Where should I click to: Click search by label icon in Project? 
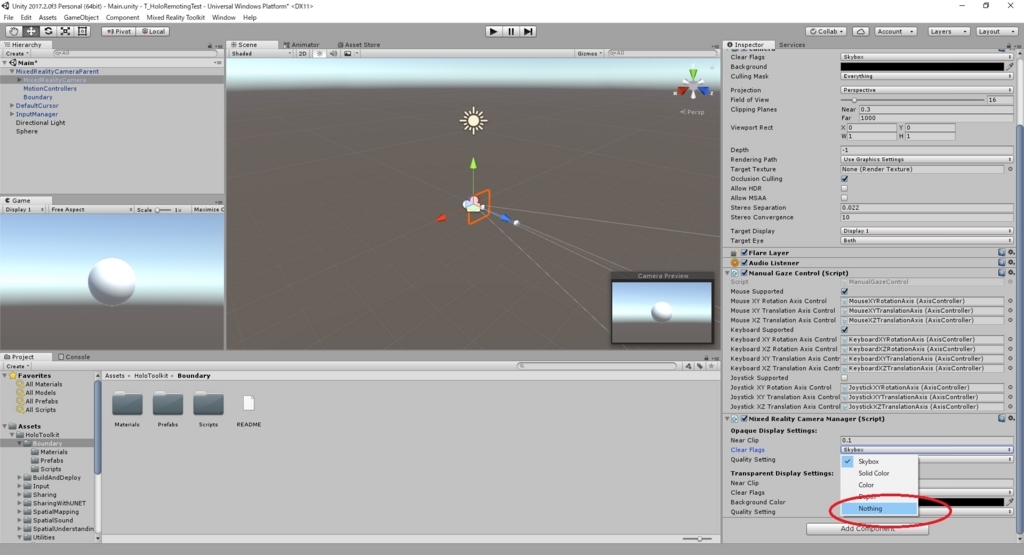pos(700,366)
